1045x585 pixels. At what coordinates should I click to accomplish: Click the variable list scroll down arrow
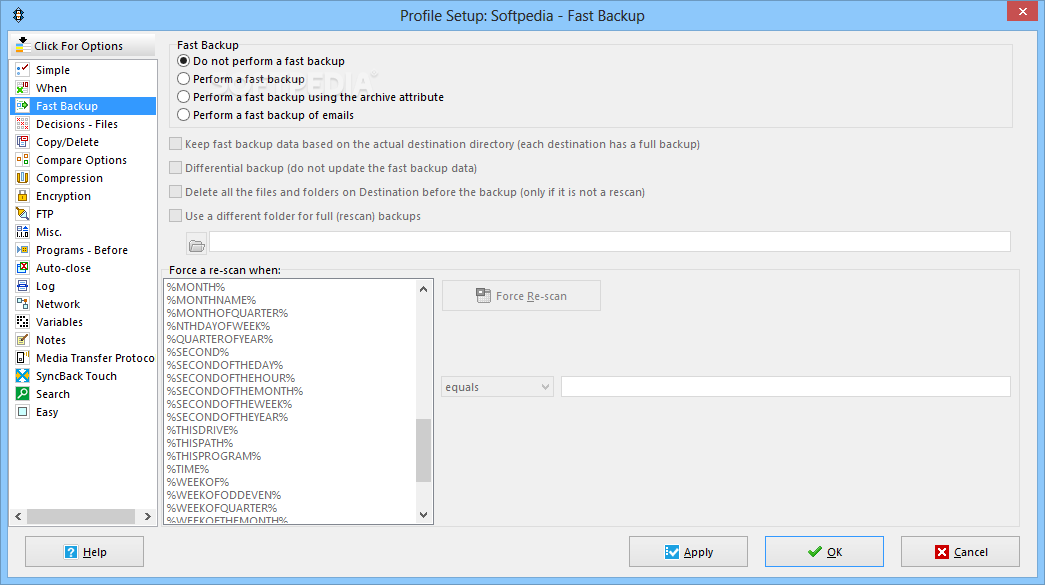(423, 514)
